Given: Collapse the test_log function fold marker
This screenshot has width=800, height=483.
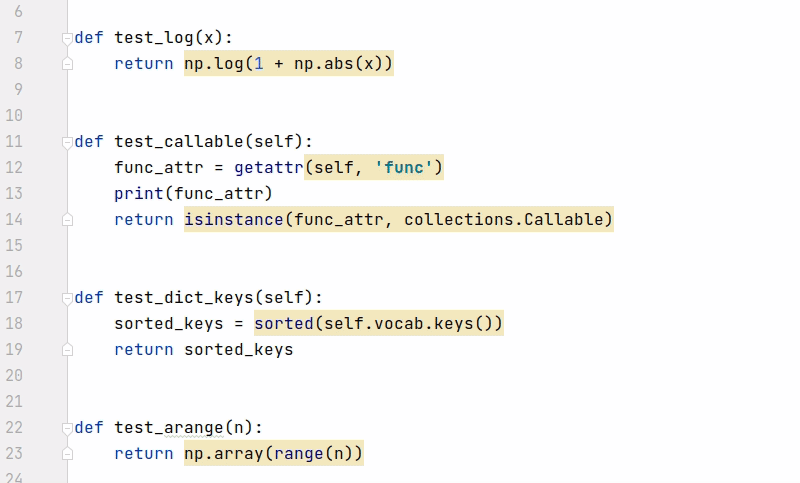Looking at the screenshot, I should coord(67,38).
